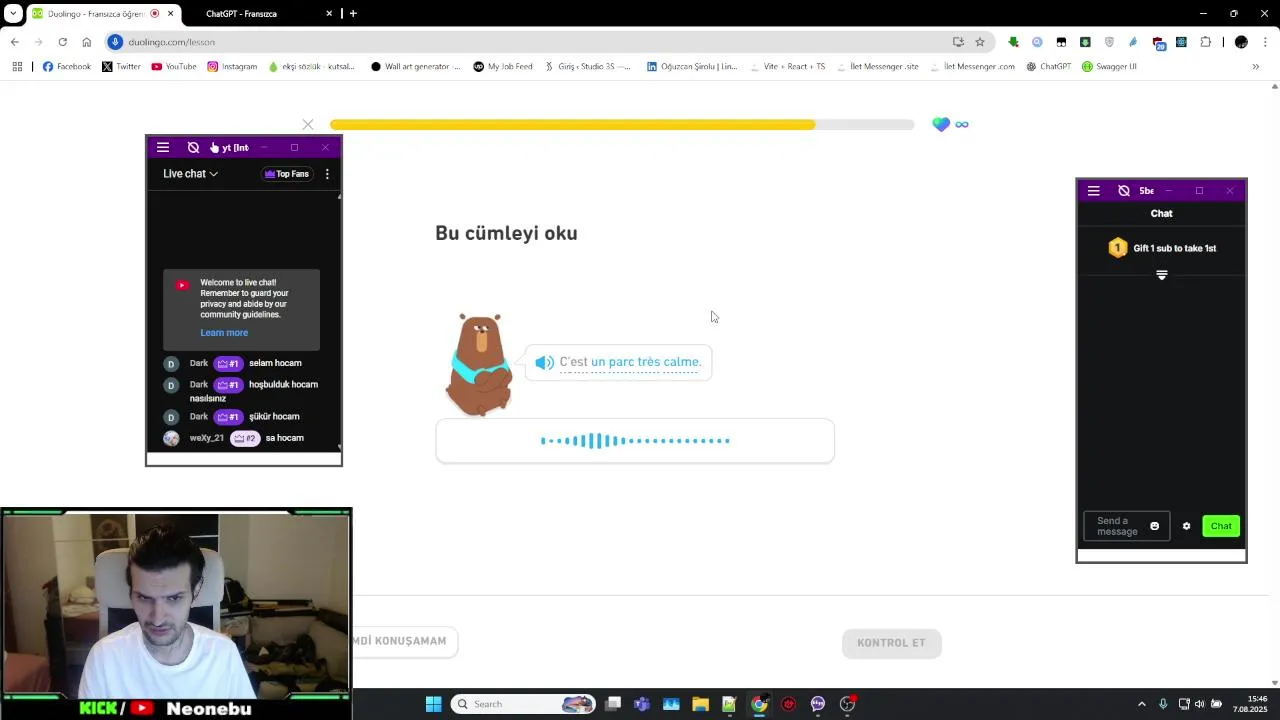The height and width of the screenshot is (720, 1280).
Task: Click the word 'parc' in the sentence
Action: (621, 362)
